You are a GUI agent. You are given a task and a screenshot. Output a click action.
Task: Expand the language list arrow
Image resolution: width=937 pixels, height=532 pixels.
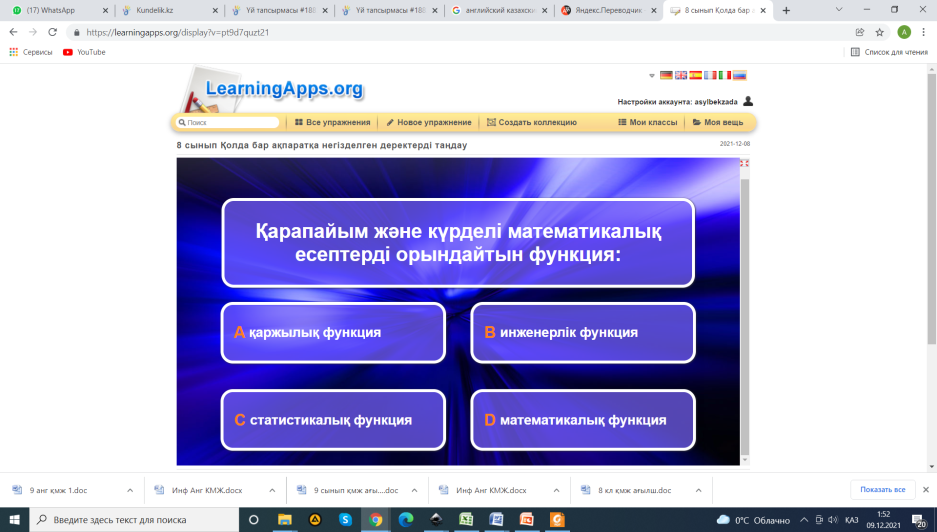(652, 76)
